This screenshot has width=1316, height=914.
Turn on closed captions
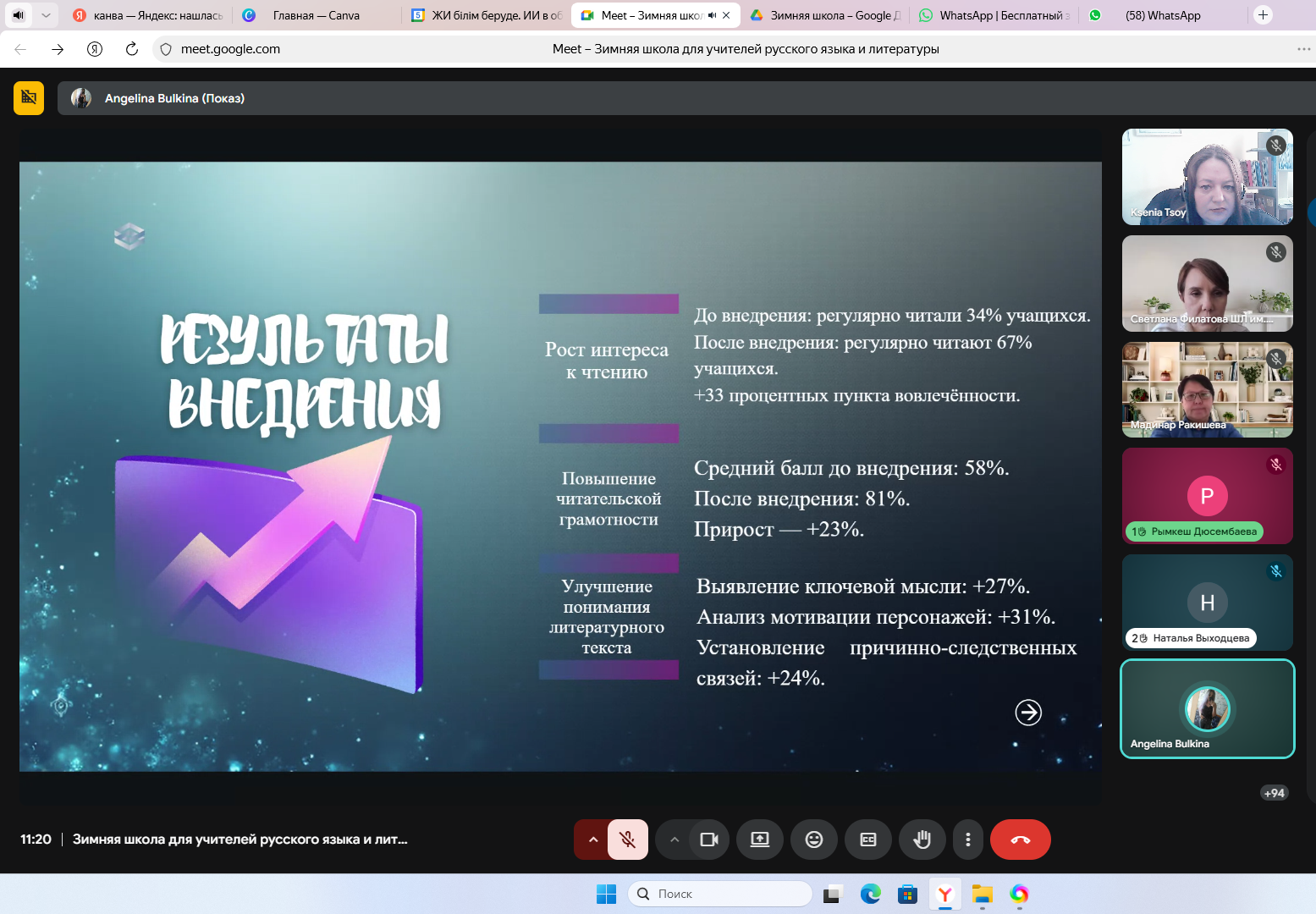[x=868, y=840]
